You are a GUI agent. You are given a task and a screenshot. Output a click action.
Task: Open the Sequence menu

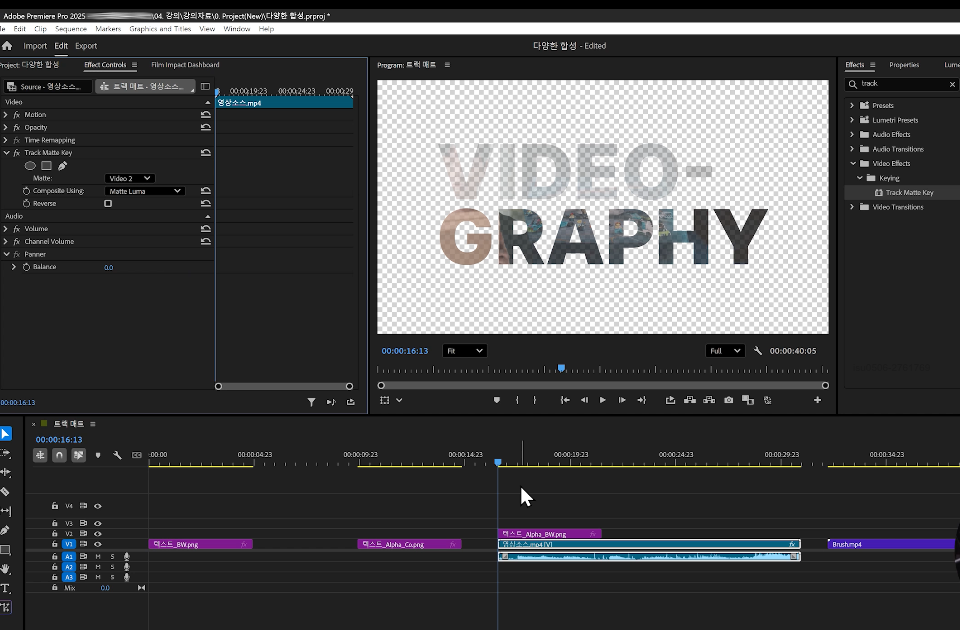[71, 29]
